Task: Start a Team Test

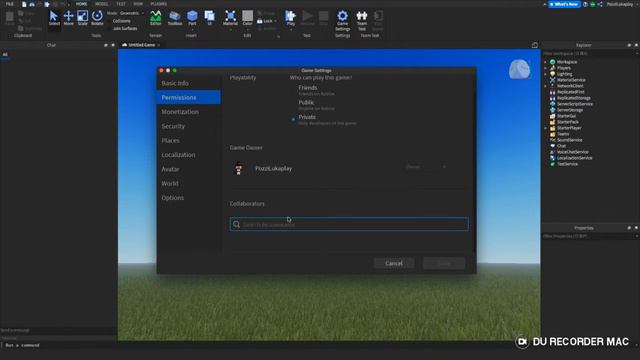Action: click(362, 20)
